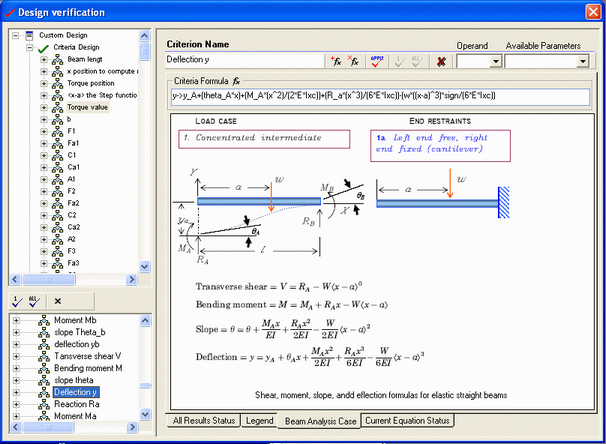Collapse the Criteria Design node

29,48
